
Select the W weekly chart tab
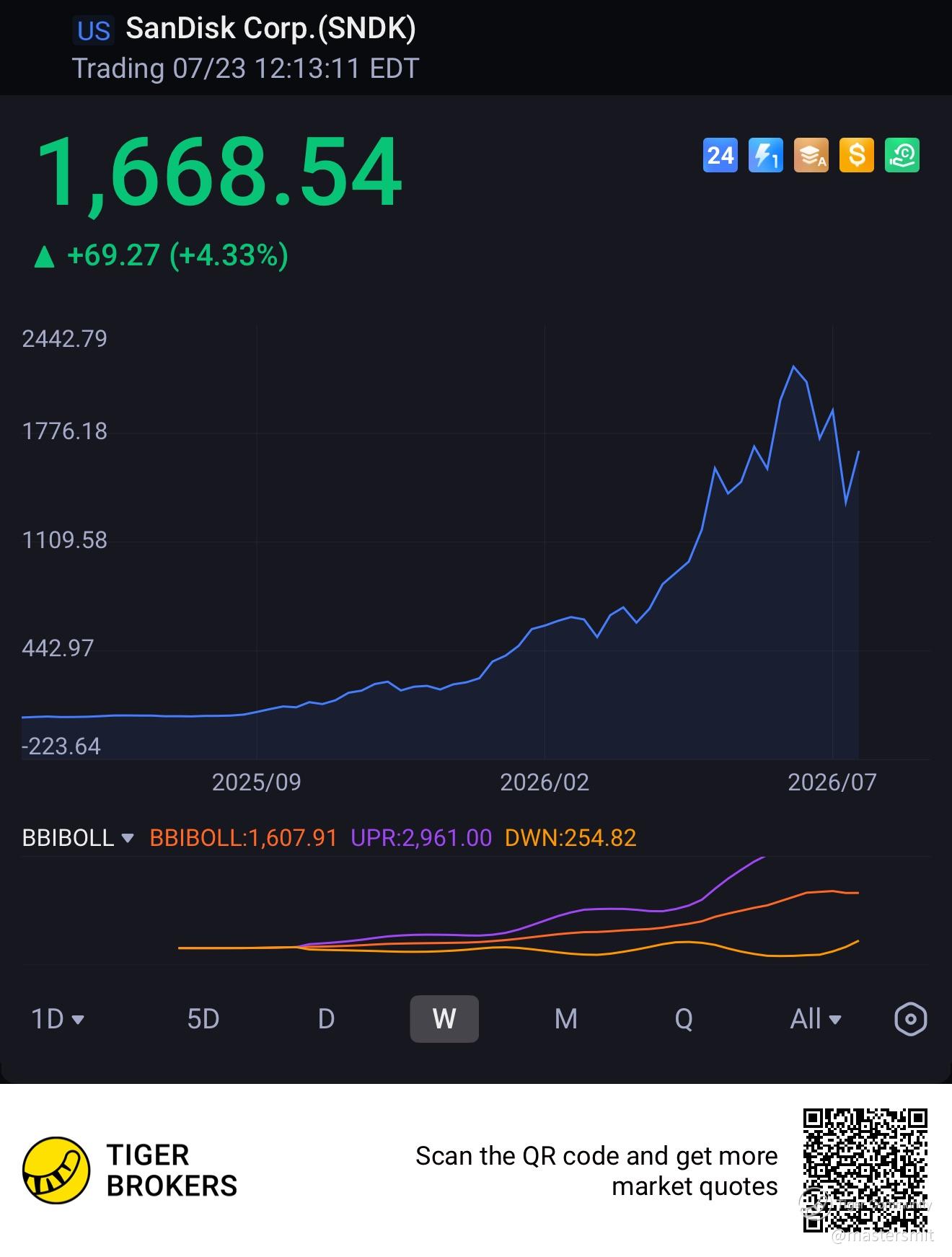[444, 1019]
